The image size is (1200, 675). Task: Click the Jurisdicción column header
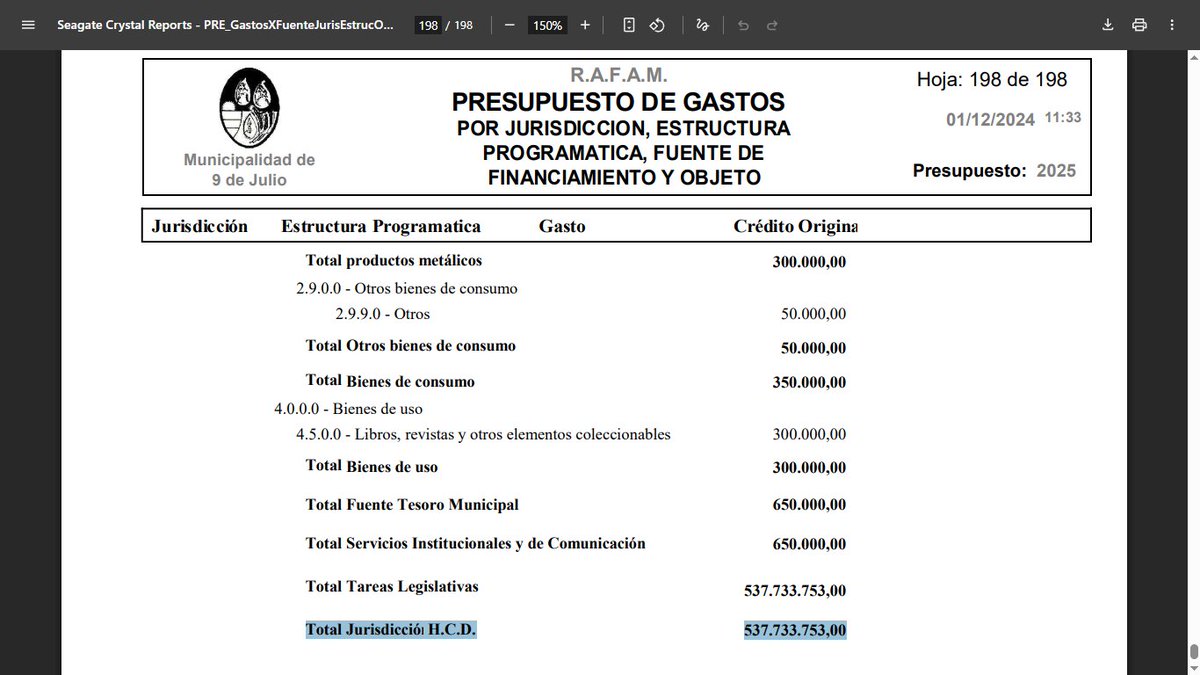tap(200, 226)
